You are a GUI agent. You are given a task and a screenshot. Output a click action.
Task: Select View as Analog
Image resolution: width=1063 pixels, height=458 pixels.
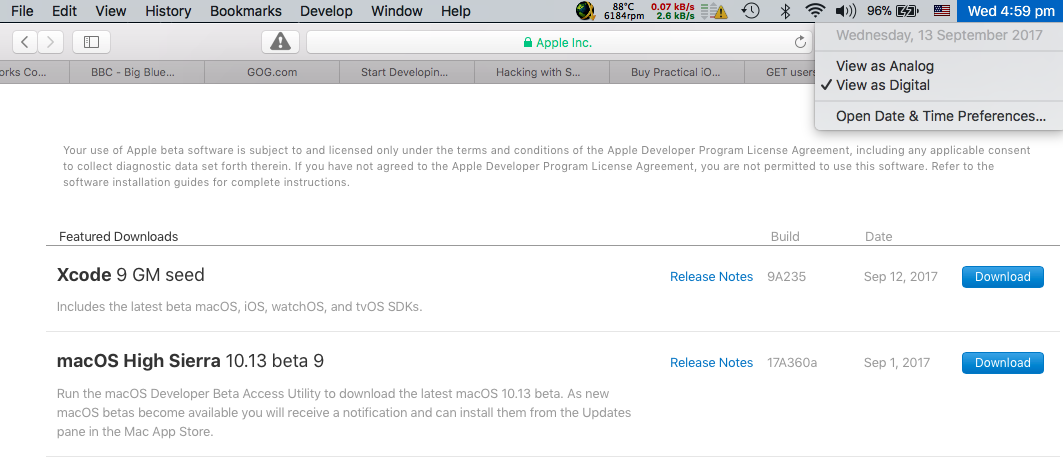point(939,66)
